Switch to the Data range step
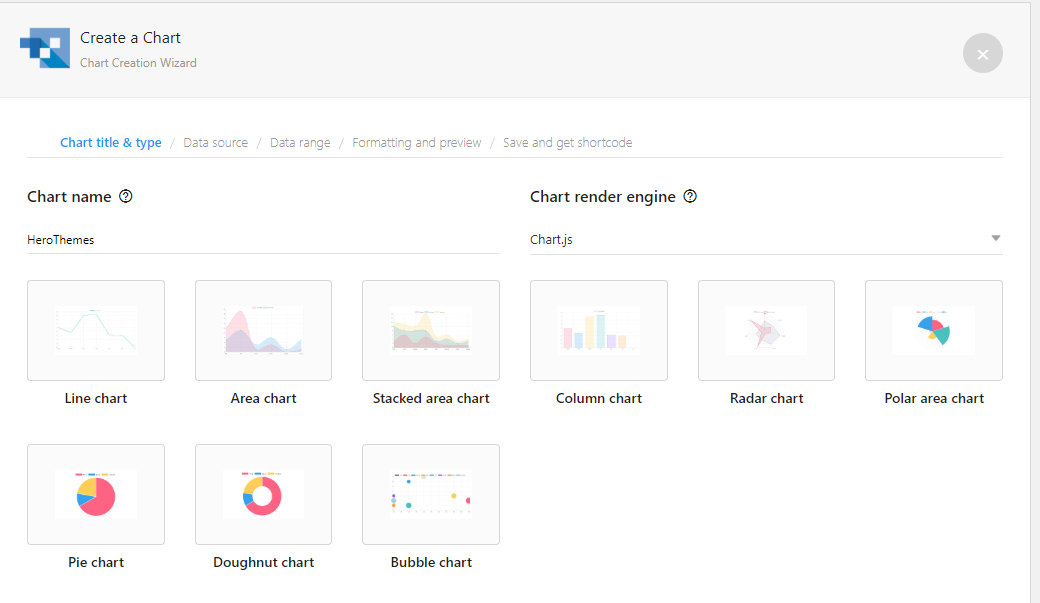 coord(300,143)
